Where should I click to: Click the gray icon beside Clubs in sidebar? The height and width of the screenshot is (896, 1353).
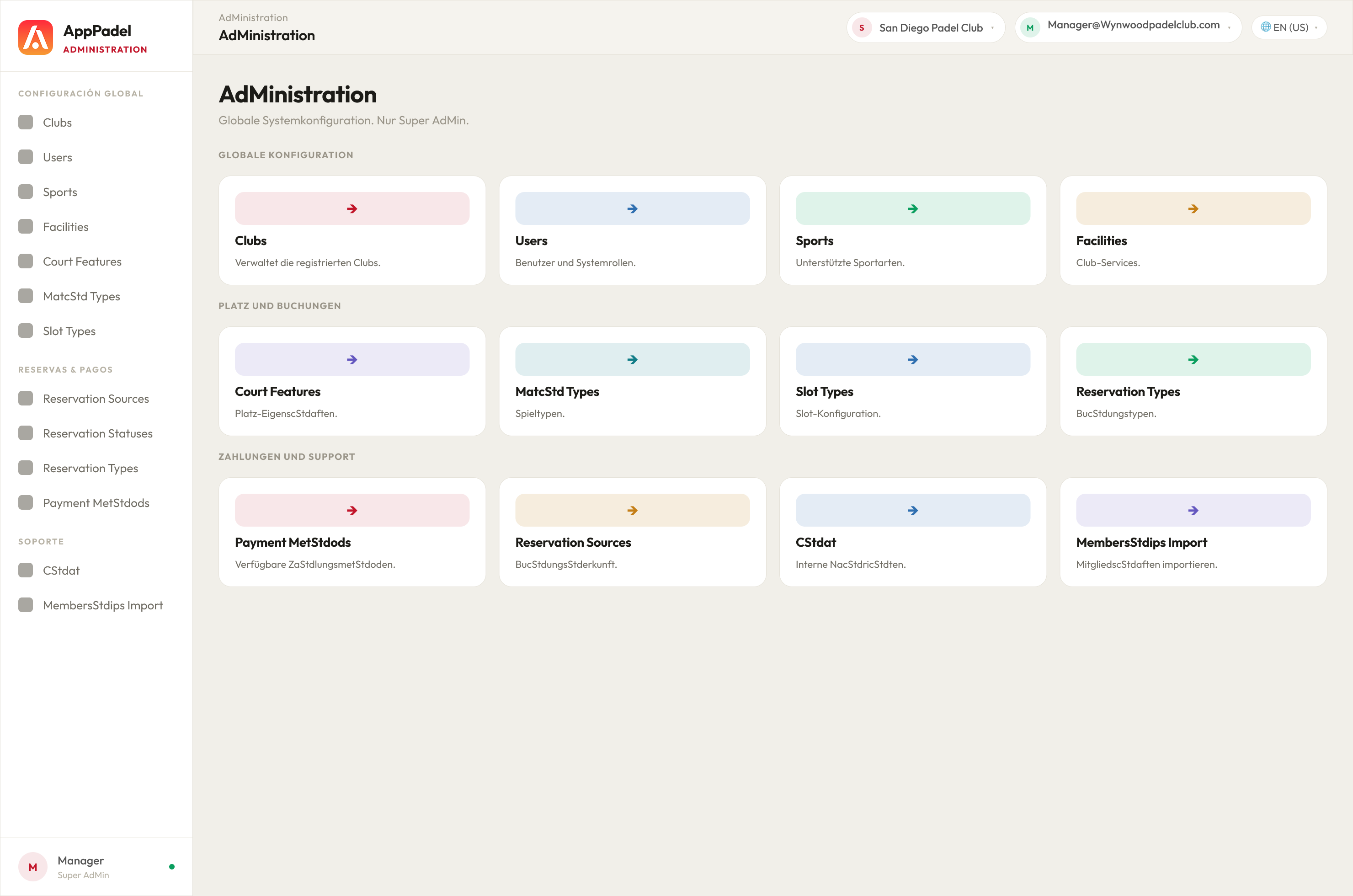pos(26,123)
